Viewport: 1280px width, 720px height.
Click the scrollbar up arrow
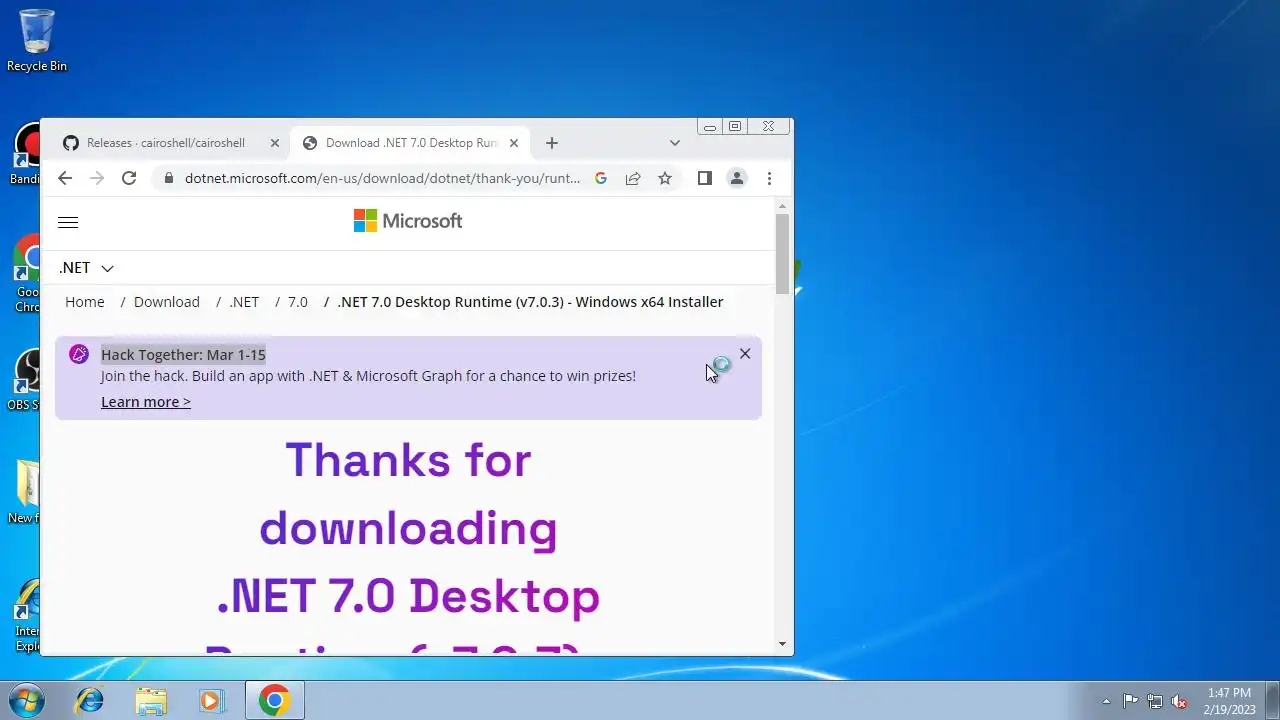[782, 205]
